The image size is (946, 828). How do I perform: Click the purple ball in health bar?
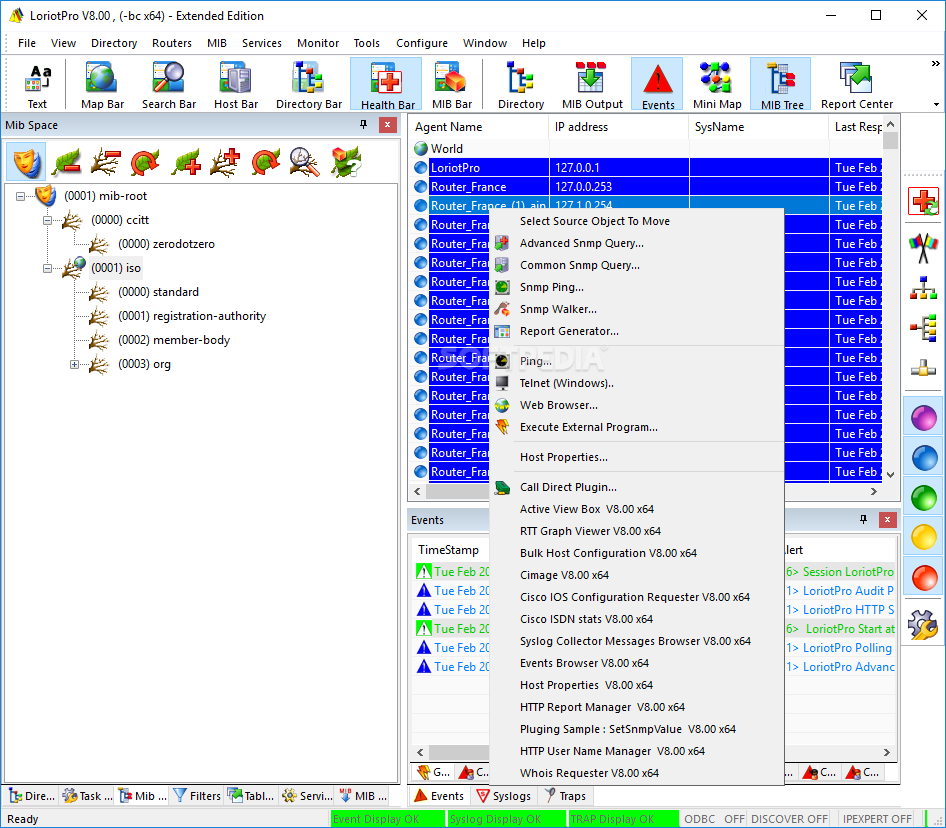coord(923,418)
